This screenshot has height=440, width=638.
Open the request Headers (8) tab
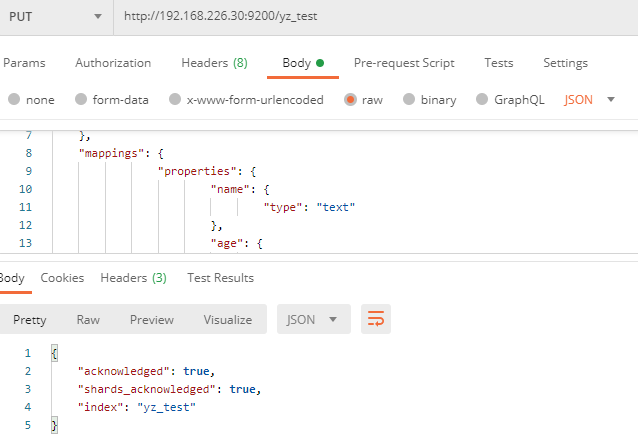coord(214,63)
